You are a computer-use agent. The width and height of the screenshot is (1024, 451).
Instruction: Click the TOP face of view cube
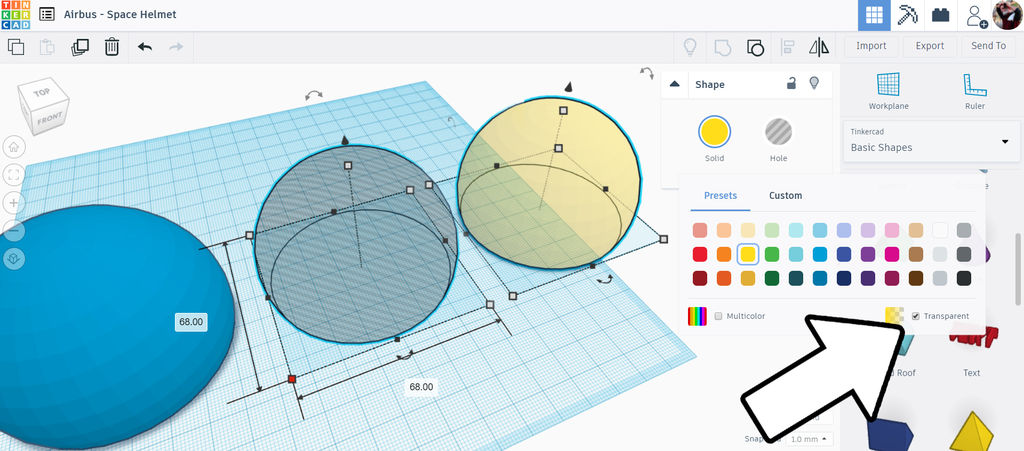pyautogui.click(x=42, y=92)
